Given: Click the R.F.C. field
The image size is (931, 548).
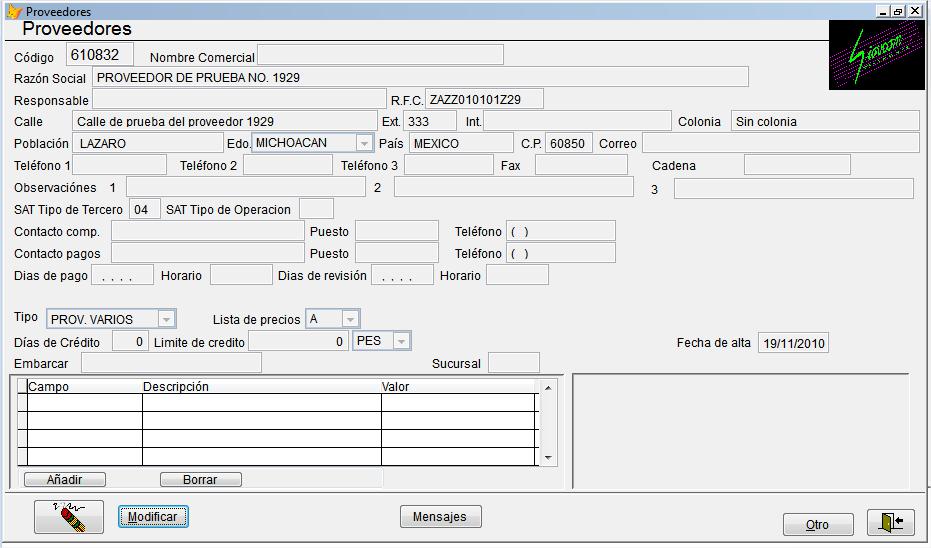Looking at the screenshot, I should (484, 99).
